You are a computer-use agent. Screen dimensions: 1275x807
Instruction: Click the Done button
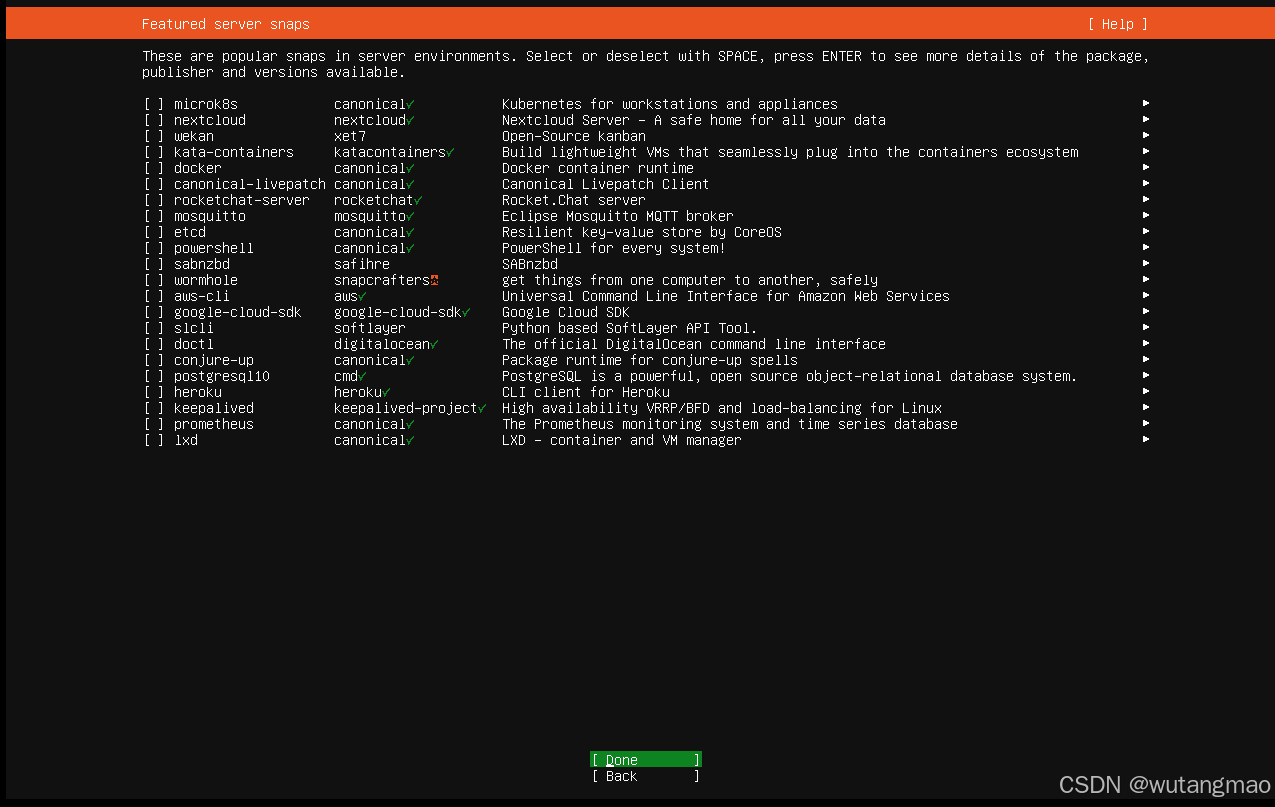(x=646, y=760)
